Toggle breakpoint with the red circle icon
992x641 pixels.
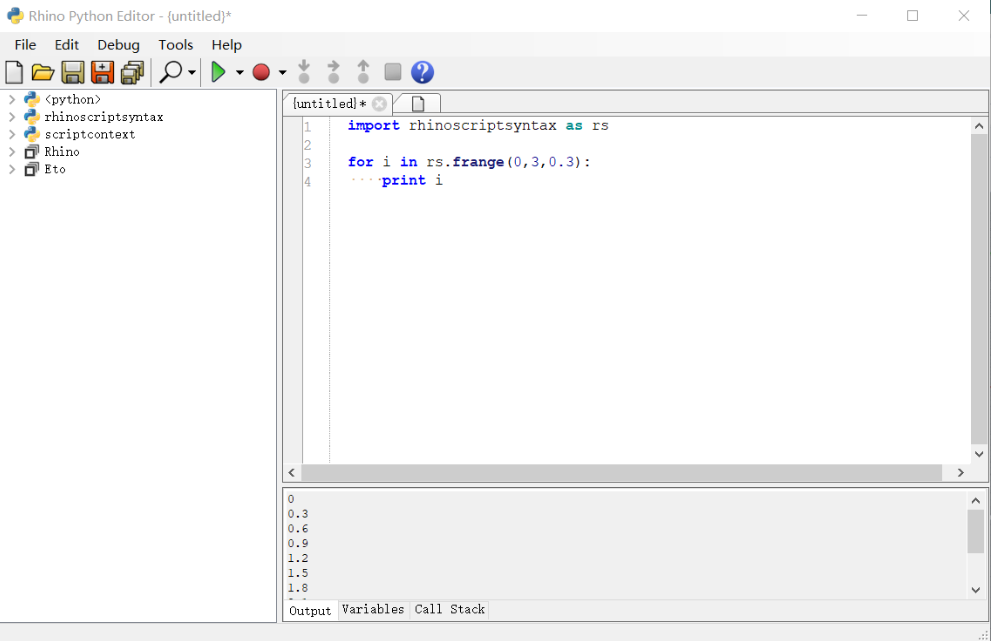tap(261, 72)
